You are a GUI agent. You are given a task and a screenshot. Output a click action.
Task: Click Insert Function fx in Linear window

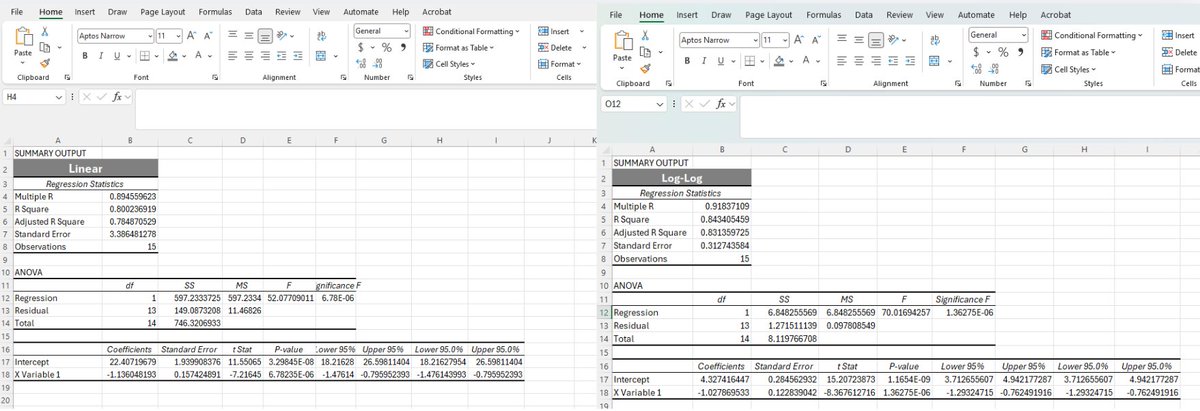click(x=118, y=97)
